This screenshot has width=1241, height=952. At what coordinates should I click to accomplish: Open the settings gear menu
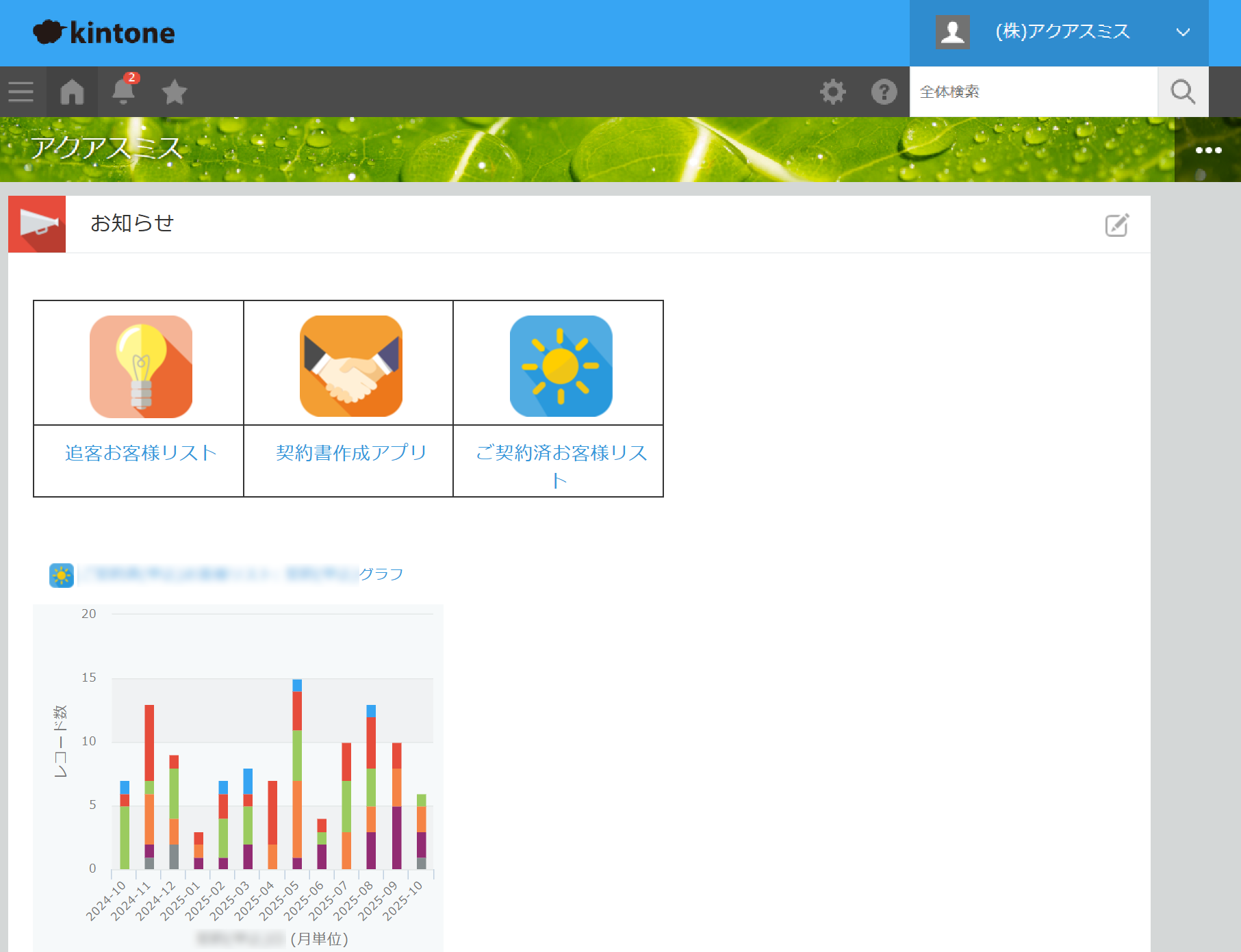click(832, 92)
